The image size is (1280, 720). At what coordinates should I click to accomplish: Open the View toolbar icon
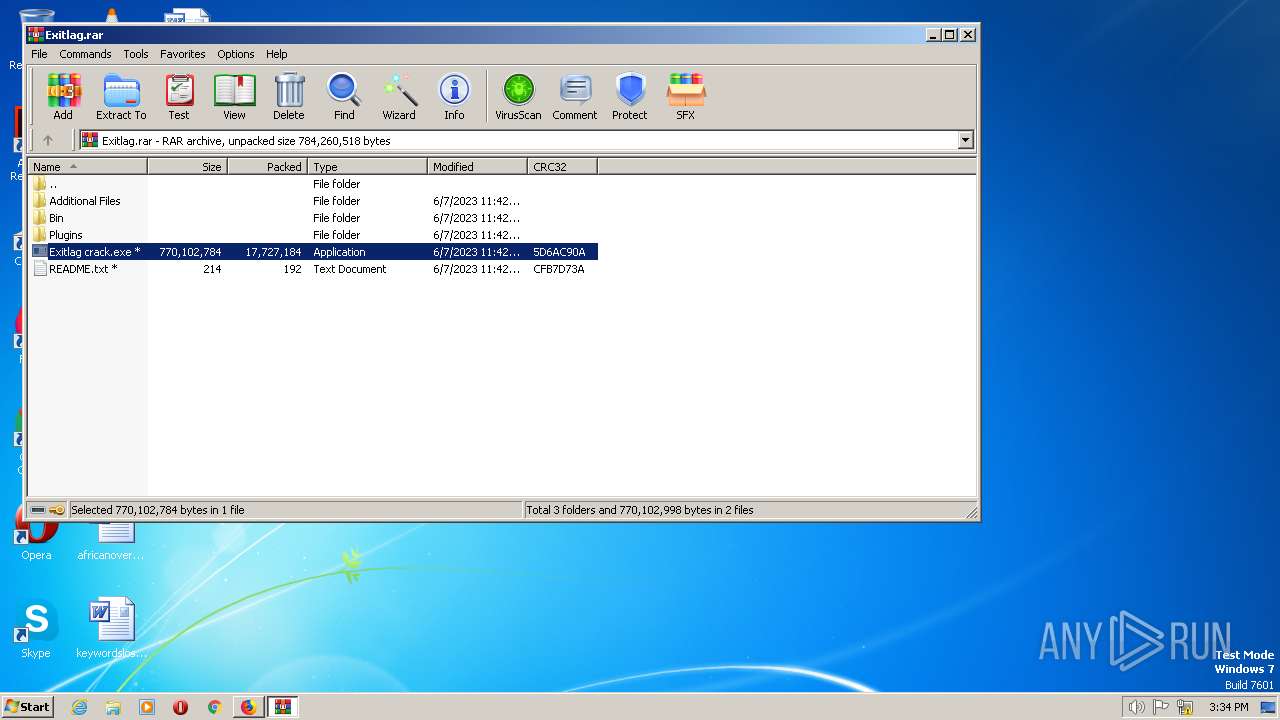[x=234, y=97]
